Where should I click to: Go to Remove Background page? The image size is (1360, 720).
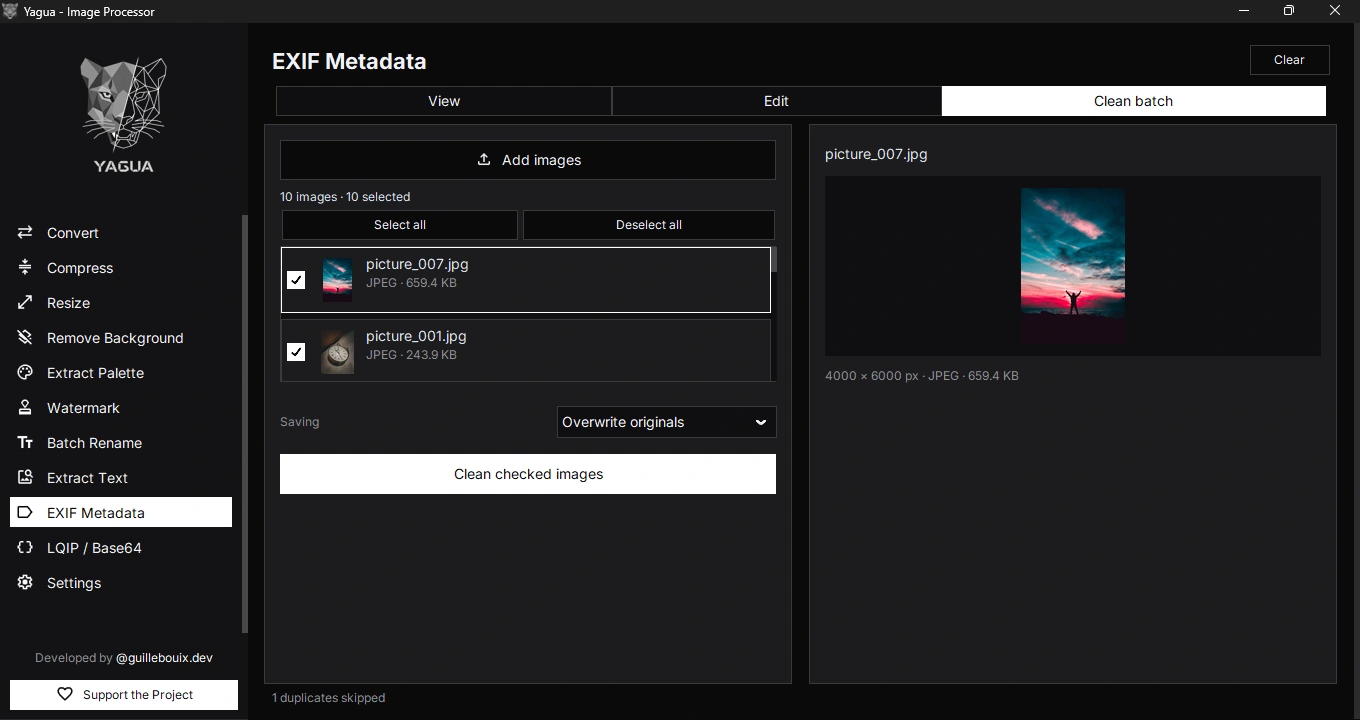click(x=121, y=338)
